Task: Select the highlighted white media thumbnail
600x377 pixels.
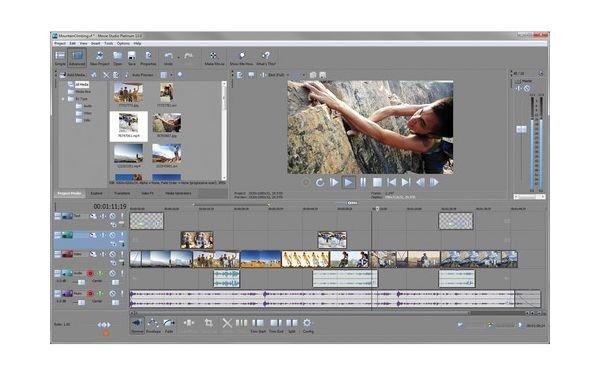Action: coord(129,126)
